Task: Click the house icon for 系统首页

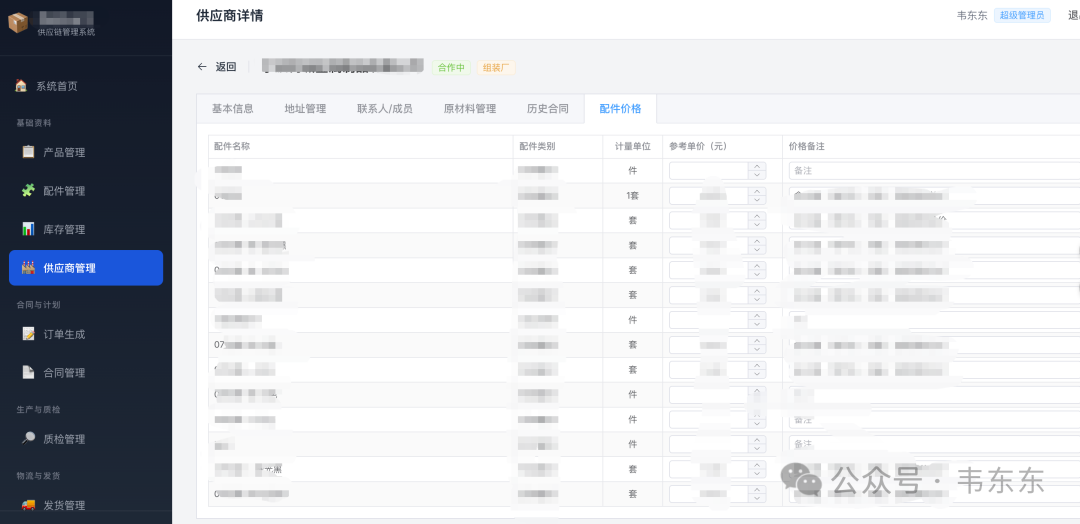Action: 21,85
